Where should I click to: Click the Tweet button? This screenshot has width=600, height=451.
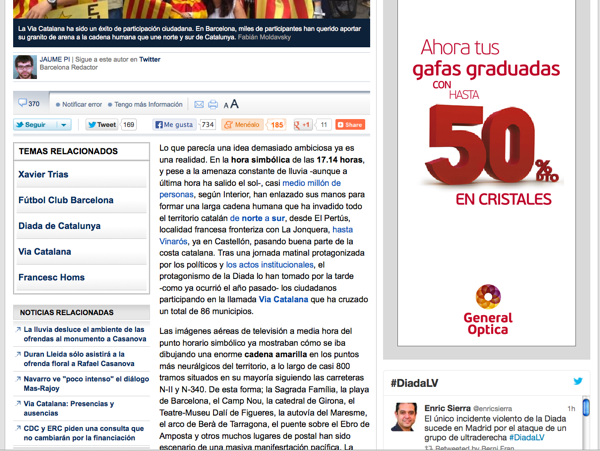(102, 125)
